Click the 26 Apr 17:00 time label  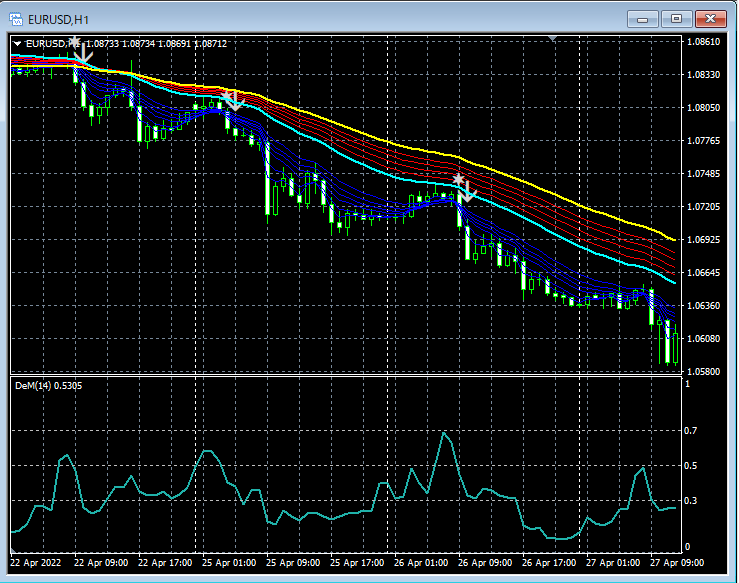tap(549, 563)
